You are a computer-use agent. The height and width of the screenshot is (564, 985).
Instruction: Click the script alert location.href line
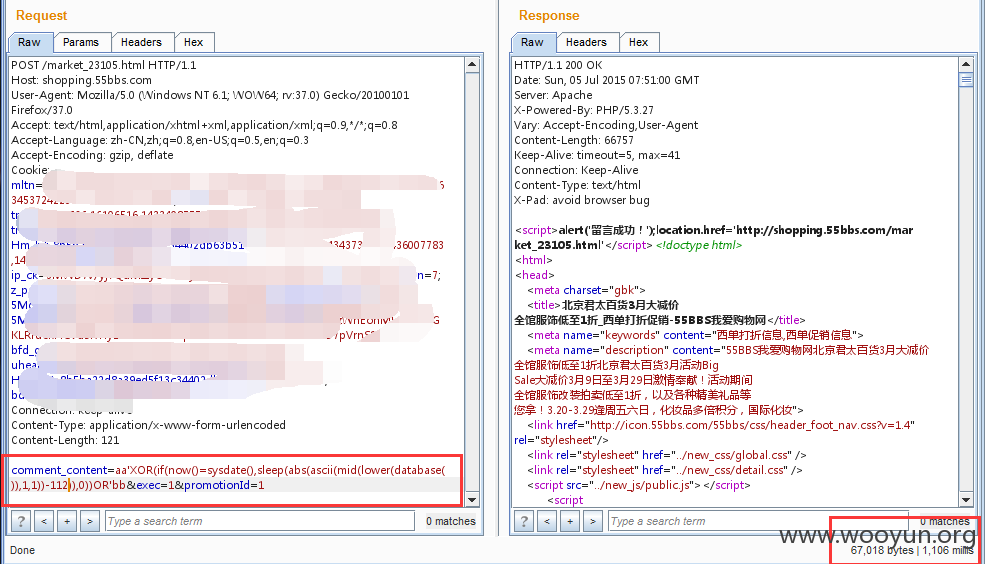point(714,237)
